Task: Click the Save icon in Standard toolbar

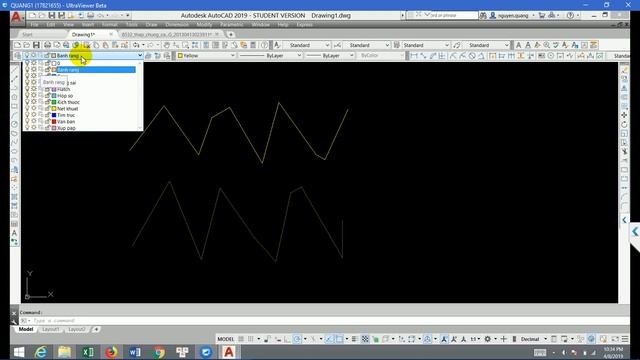Action: [x=36, y=45]
